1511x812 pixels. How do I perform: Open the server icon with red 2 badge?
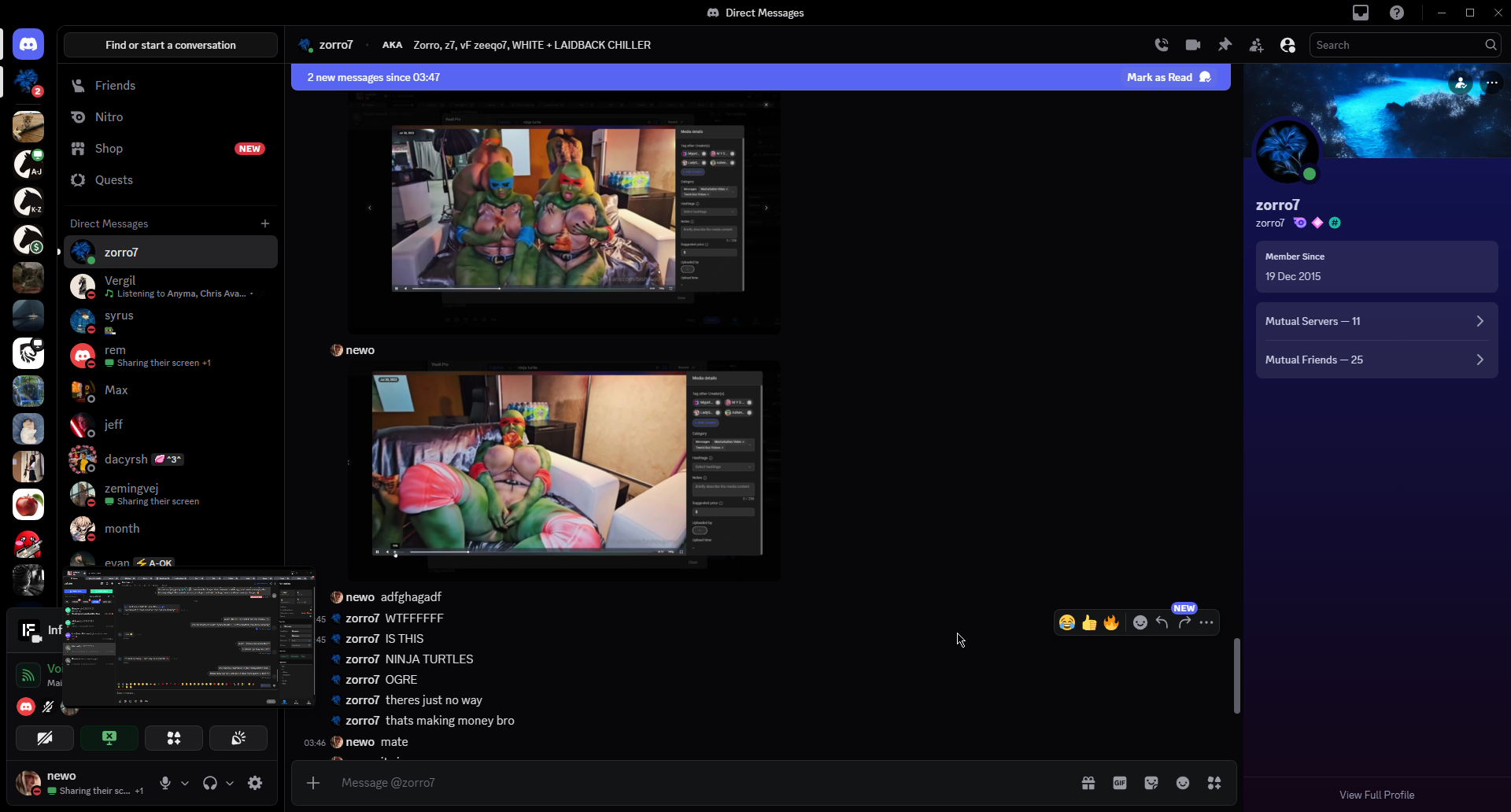click(28, 82)
